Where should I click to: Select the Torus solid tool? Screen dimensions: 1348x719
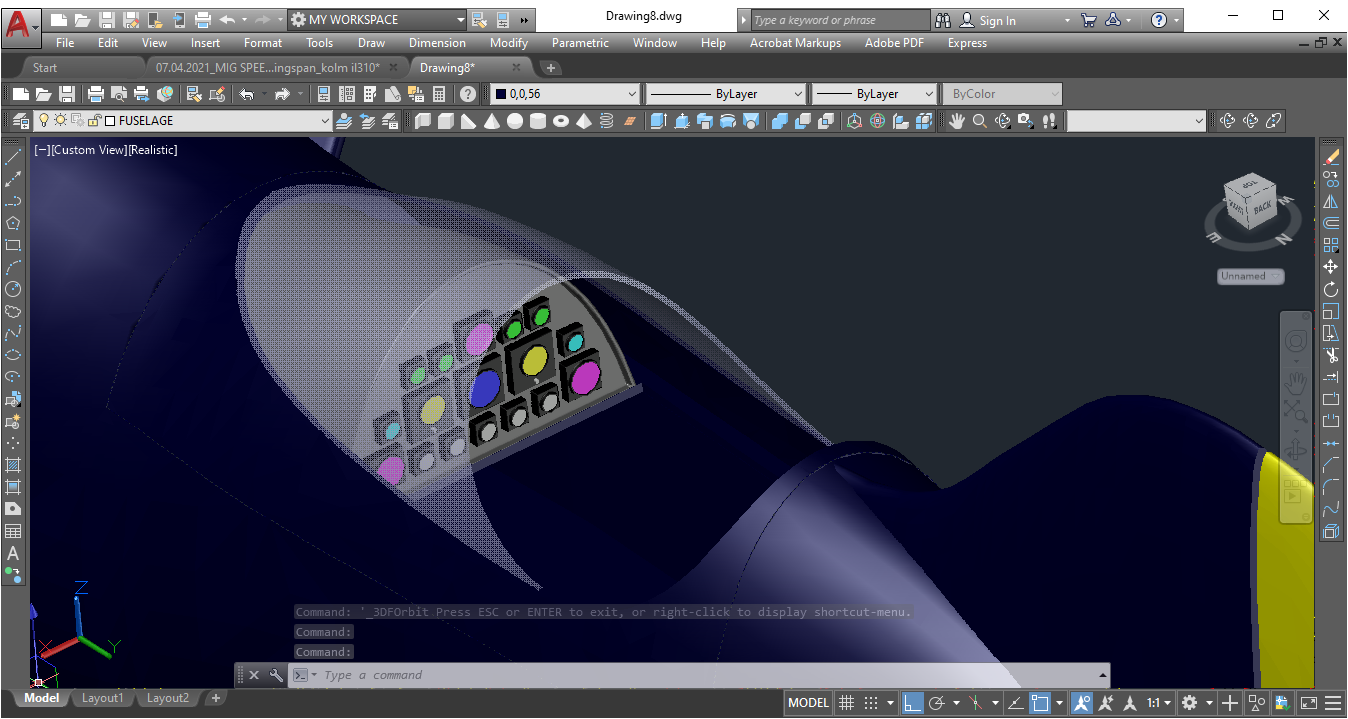tap(561, 121)
